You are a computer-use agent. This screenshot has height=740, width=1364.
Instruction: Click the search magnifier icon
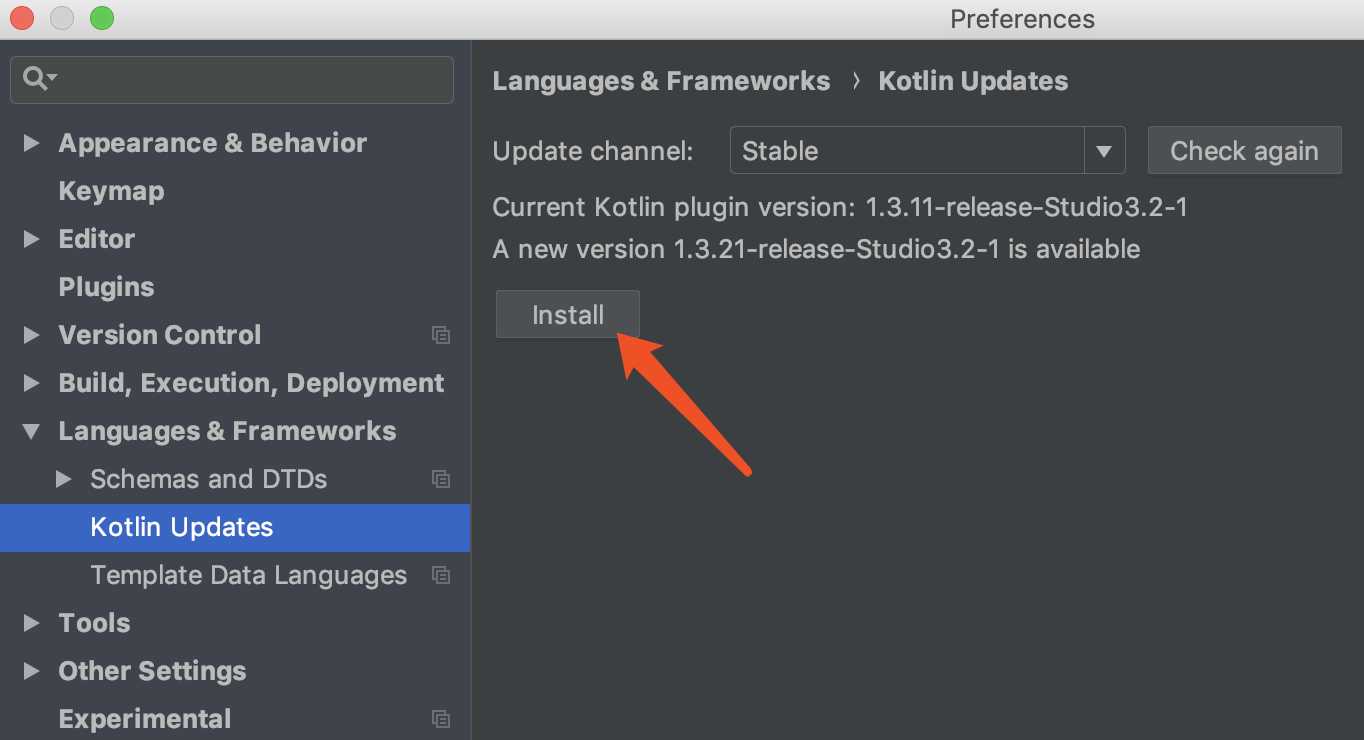(38, 78)
